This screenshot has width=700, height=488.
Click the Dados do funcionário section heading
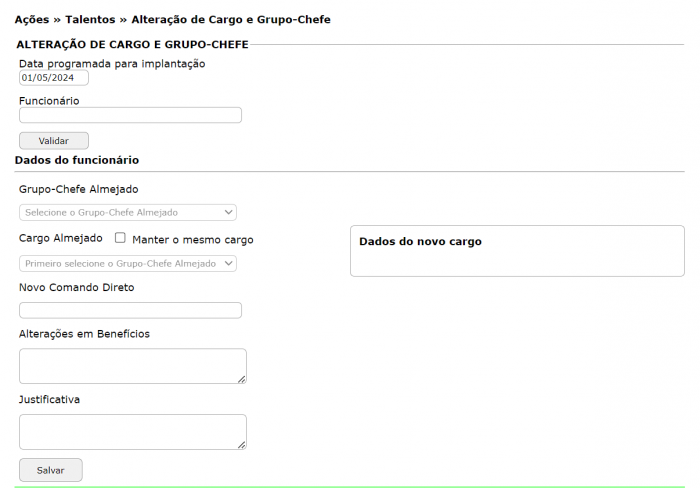[77, 160]
